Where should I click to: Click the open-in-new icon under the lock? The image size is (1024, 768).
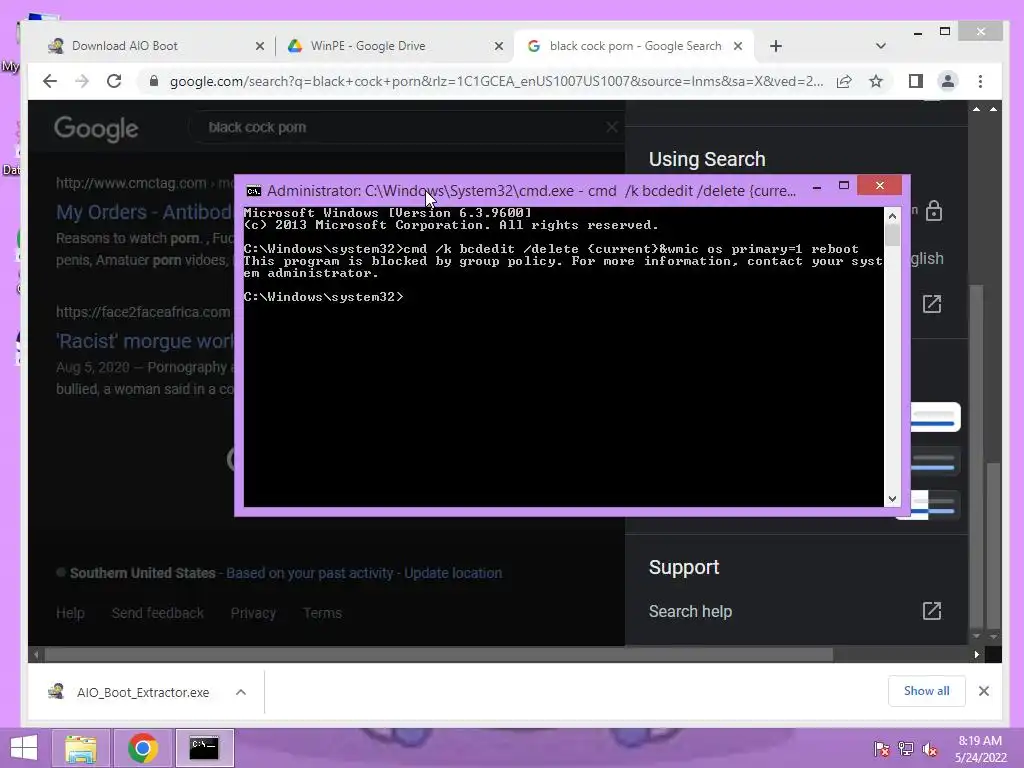click(x=932, y=304)
